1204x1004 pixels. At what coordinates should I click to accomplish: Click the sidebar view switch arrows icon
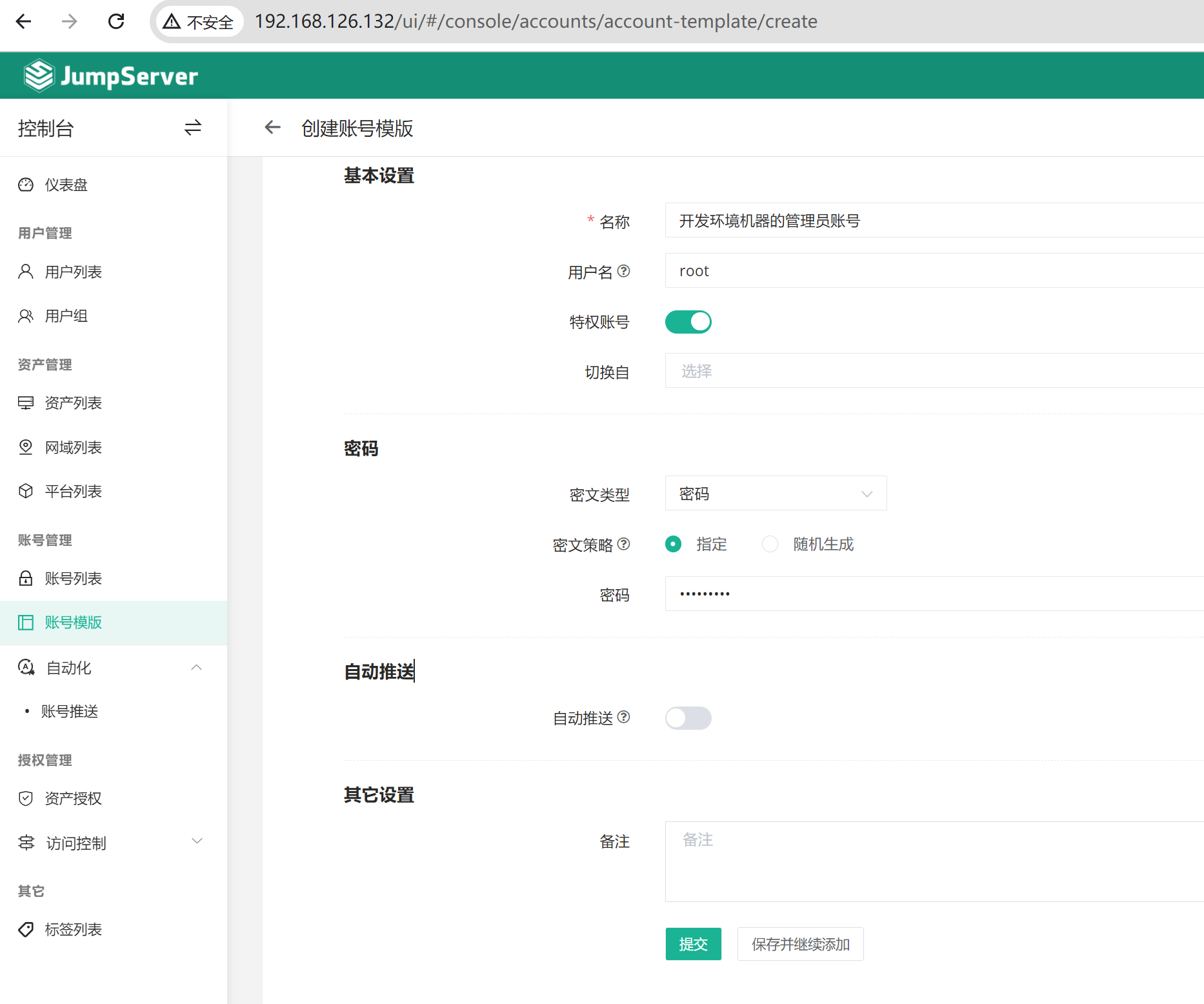[192, 128]
